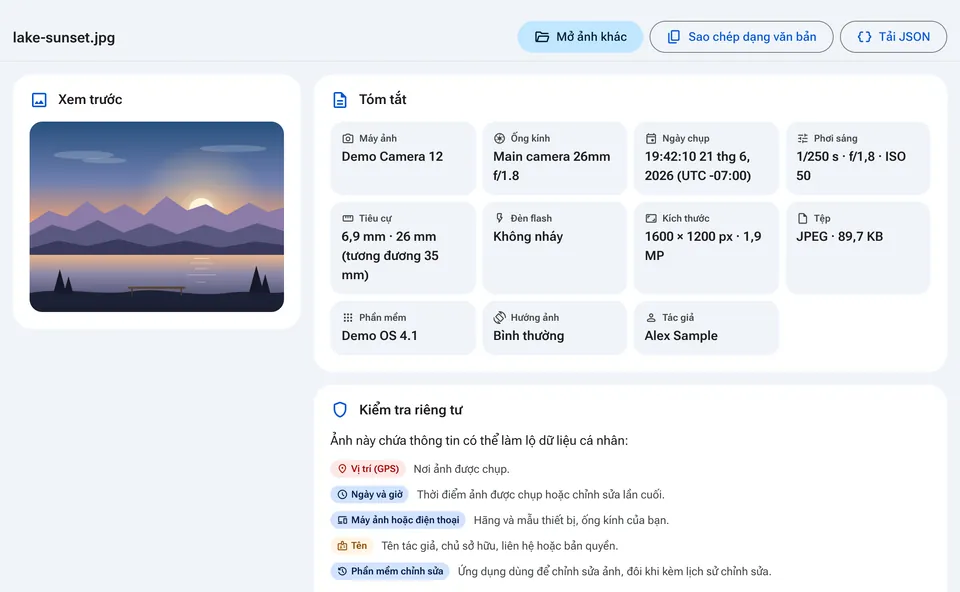Viewport: 960px width, 592px height.
Task: Click the Xem trước picture icon
Action: pos(39,100)
